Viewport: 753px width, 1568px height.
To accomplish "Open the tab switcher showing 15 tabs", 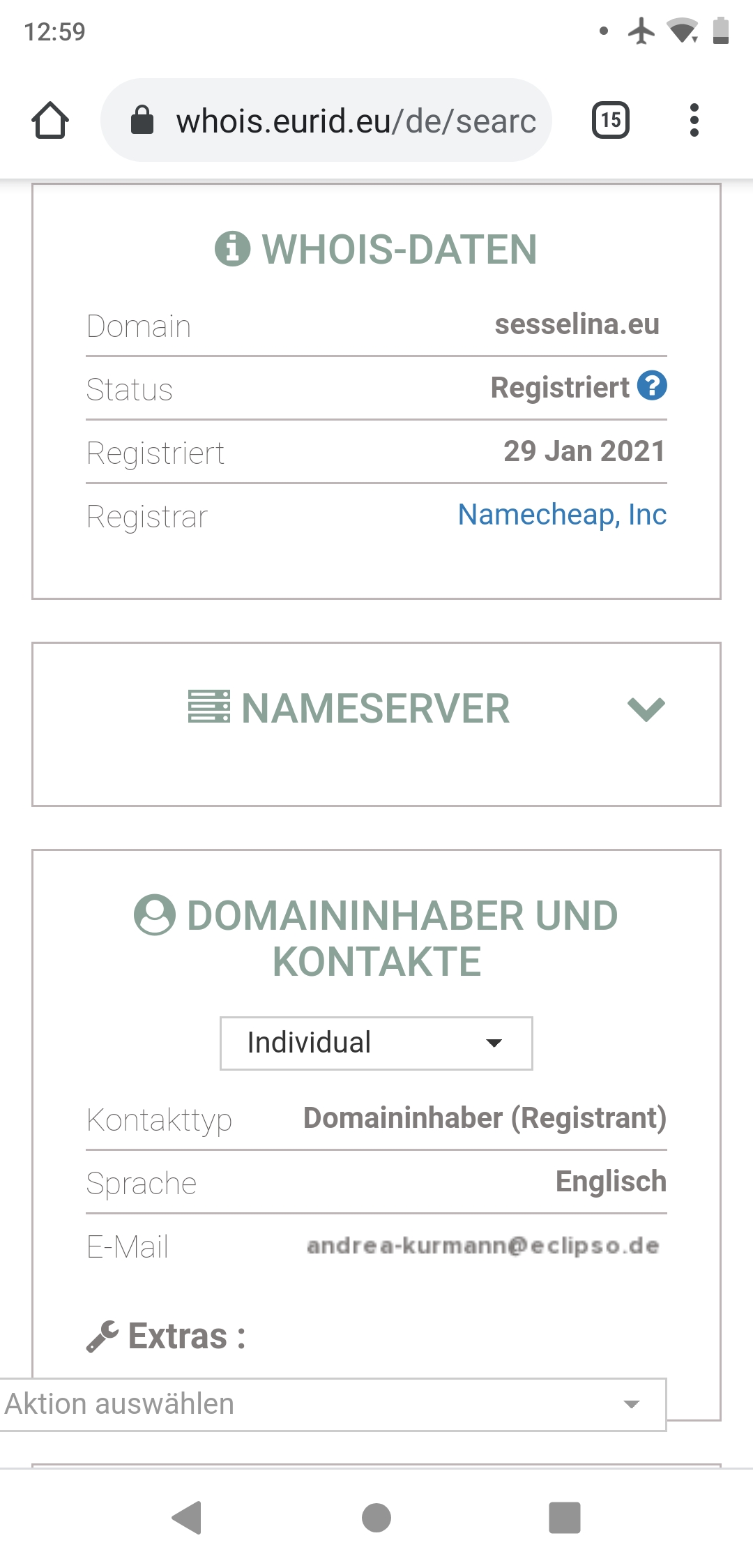I will [x=611, y=120].
